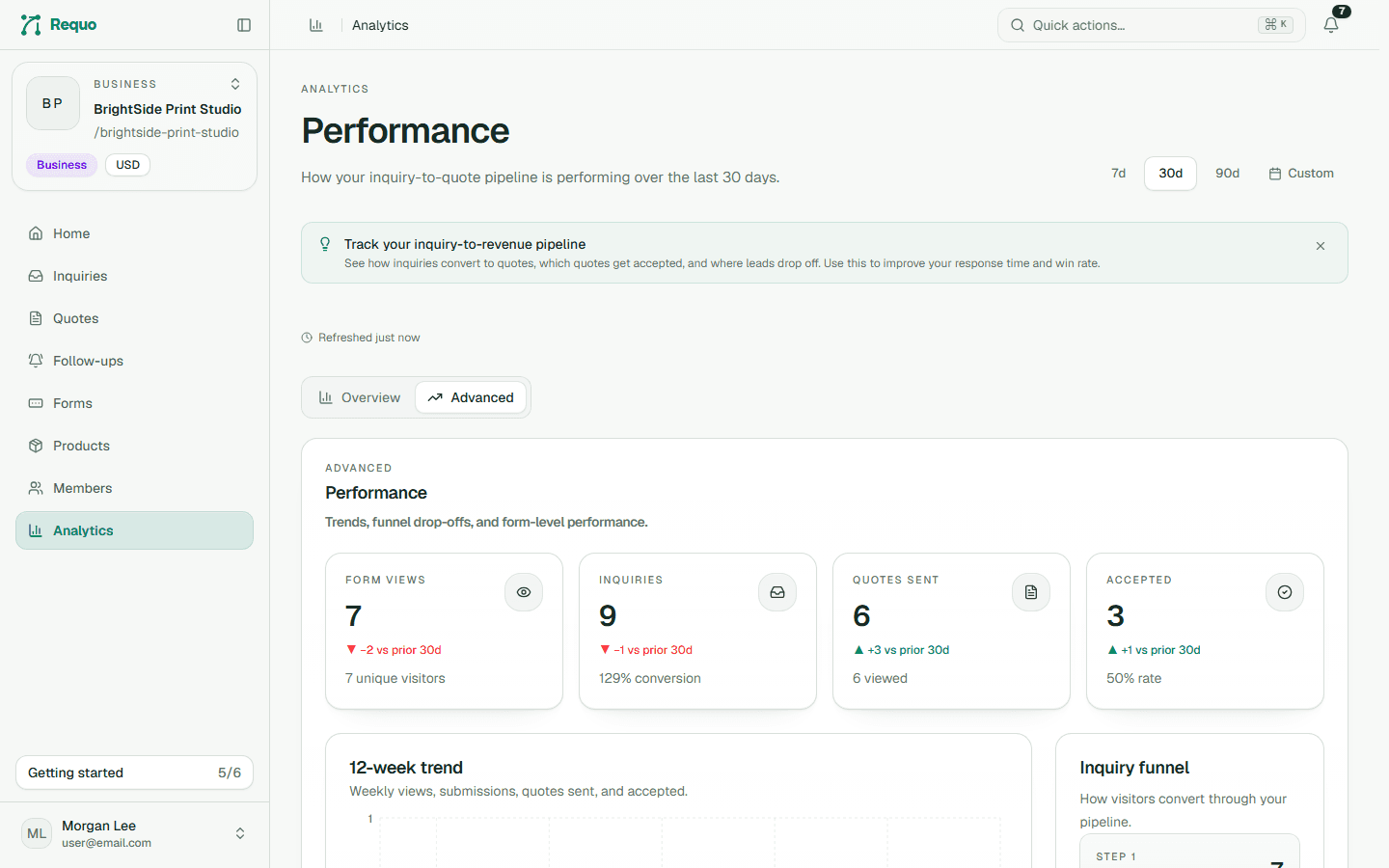Click the Requo logo
The image size is (1389, 868).
click(58, 25)
